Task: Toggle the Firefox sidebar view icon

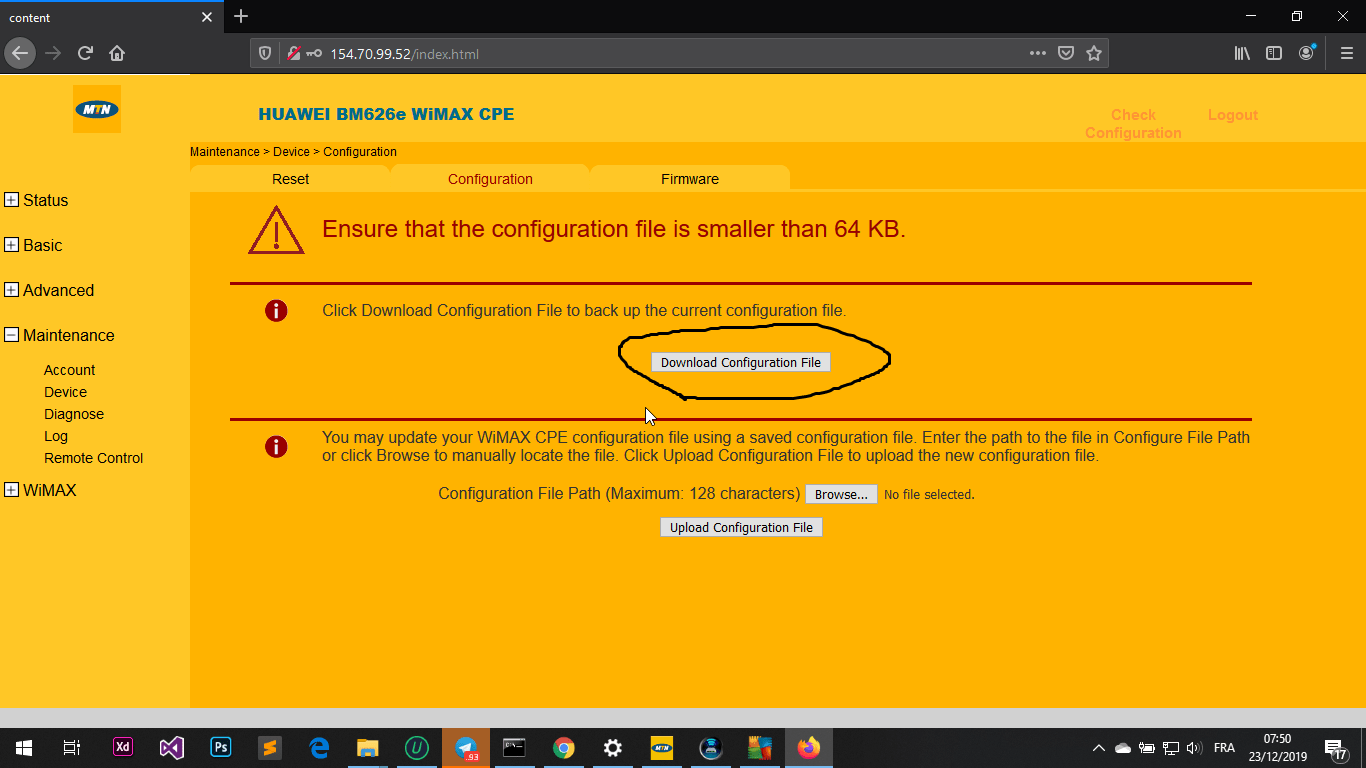Action: click(1274, 53)
